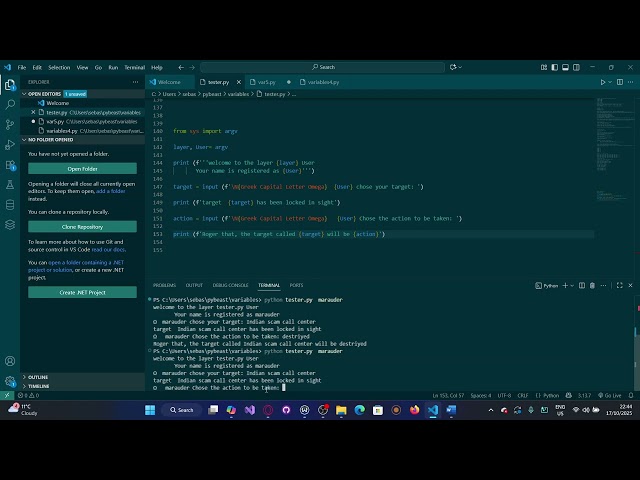Split the editor right
640x480 pixels.
[620, 82]
